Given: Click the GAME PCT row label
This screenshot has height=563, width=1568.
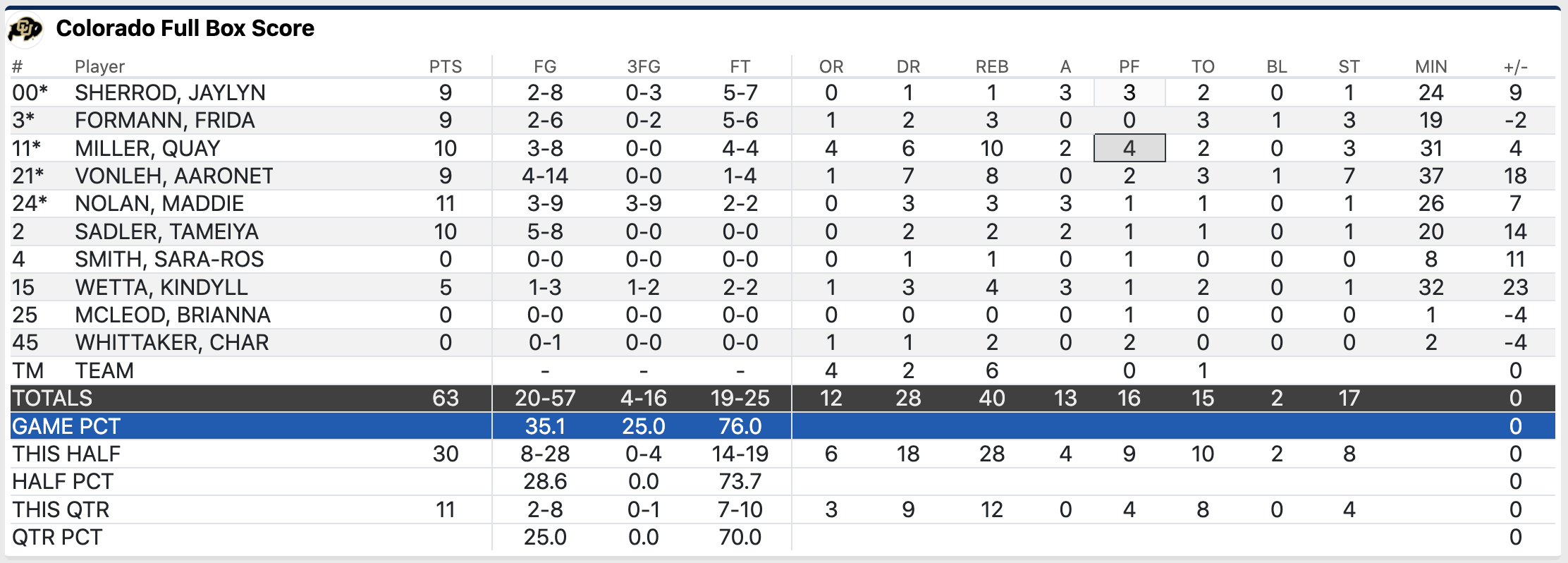Looking at the screenshot, I should 66,427.
